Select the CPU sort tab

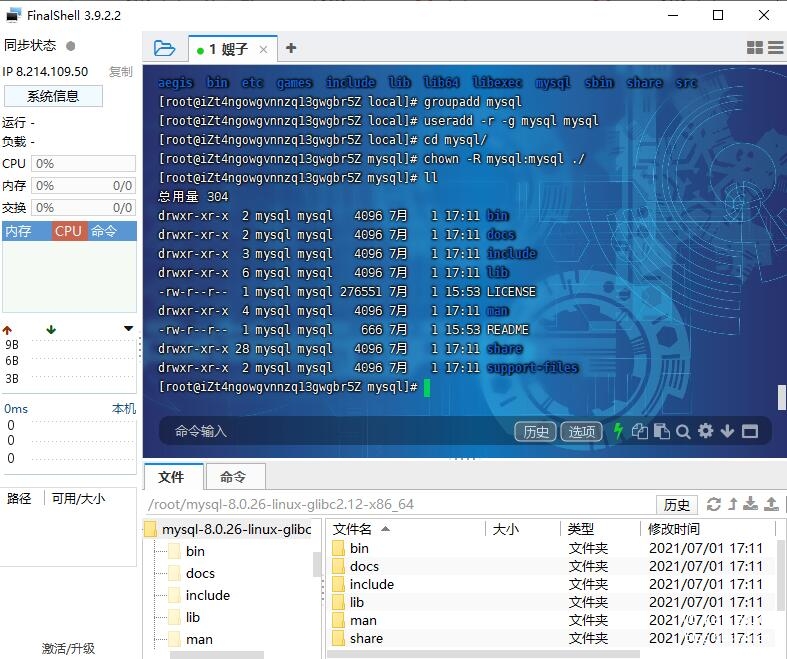coord(68,231)
